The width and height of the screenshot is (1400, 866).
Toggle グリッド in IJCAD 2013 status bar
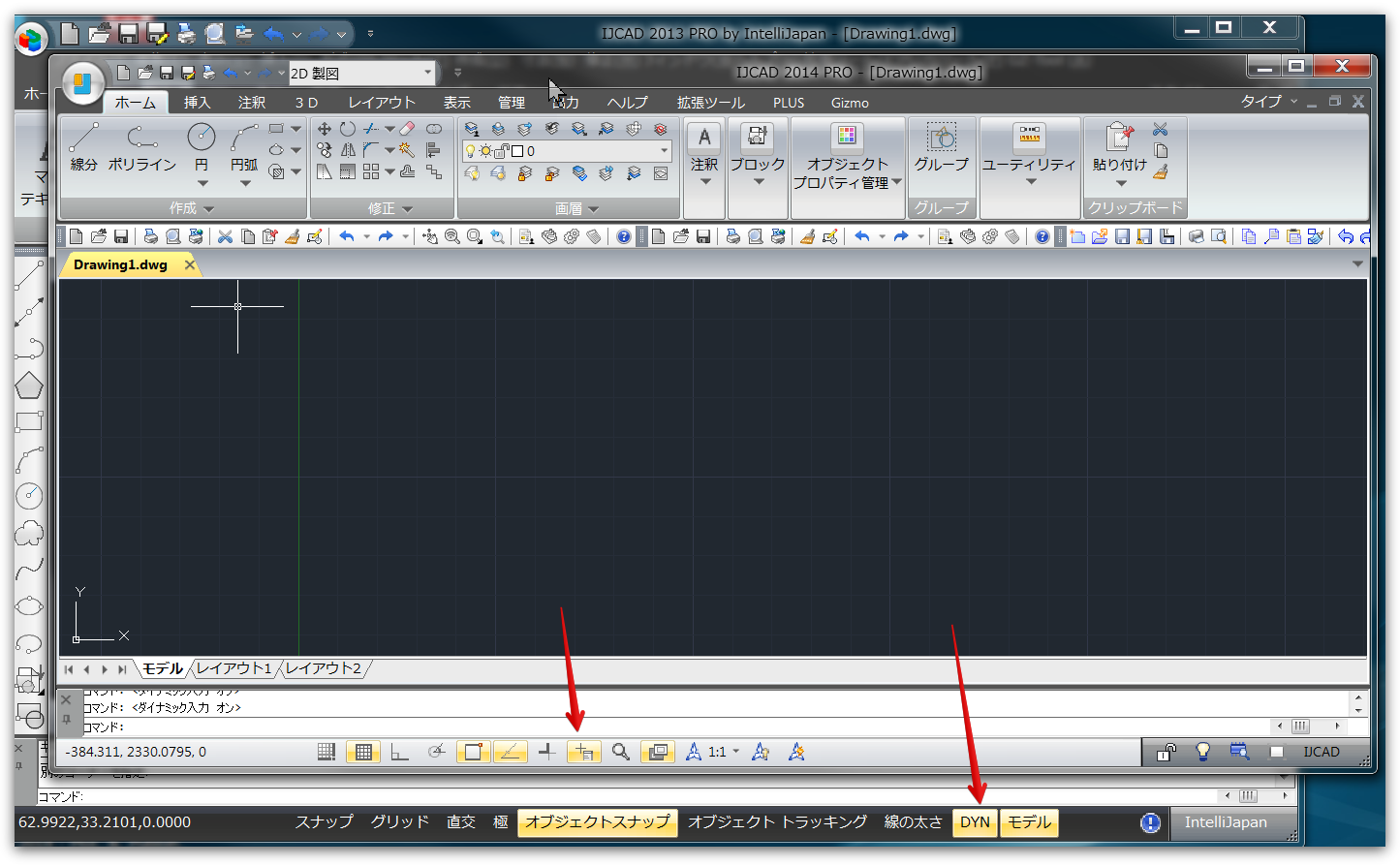tap(400, 822)
